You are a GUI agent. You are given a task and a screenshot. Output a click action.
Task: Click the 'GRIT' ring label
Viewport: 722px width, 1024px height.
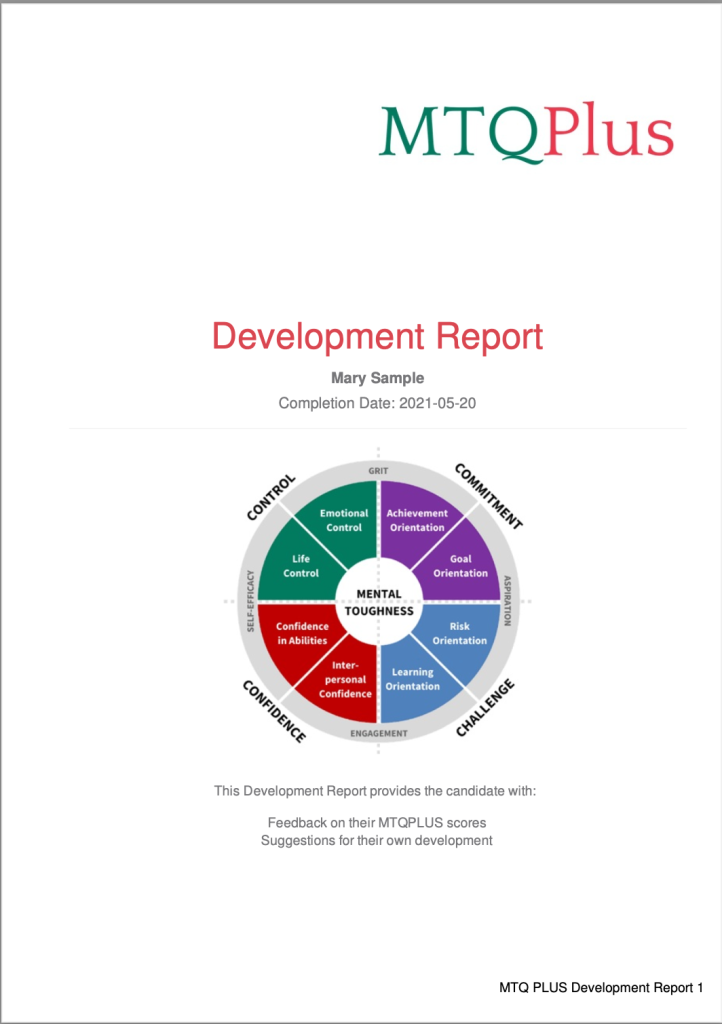[x=378, y=470]
